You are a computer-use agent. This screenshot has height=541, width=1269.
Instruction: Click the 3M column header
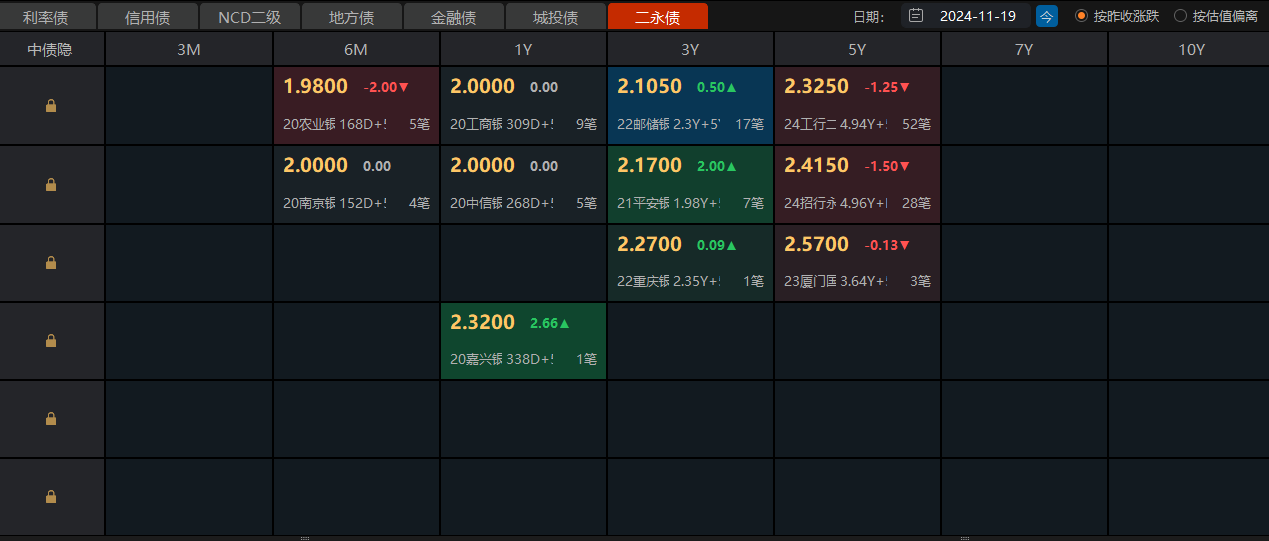pos(189,49)
